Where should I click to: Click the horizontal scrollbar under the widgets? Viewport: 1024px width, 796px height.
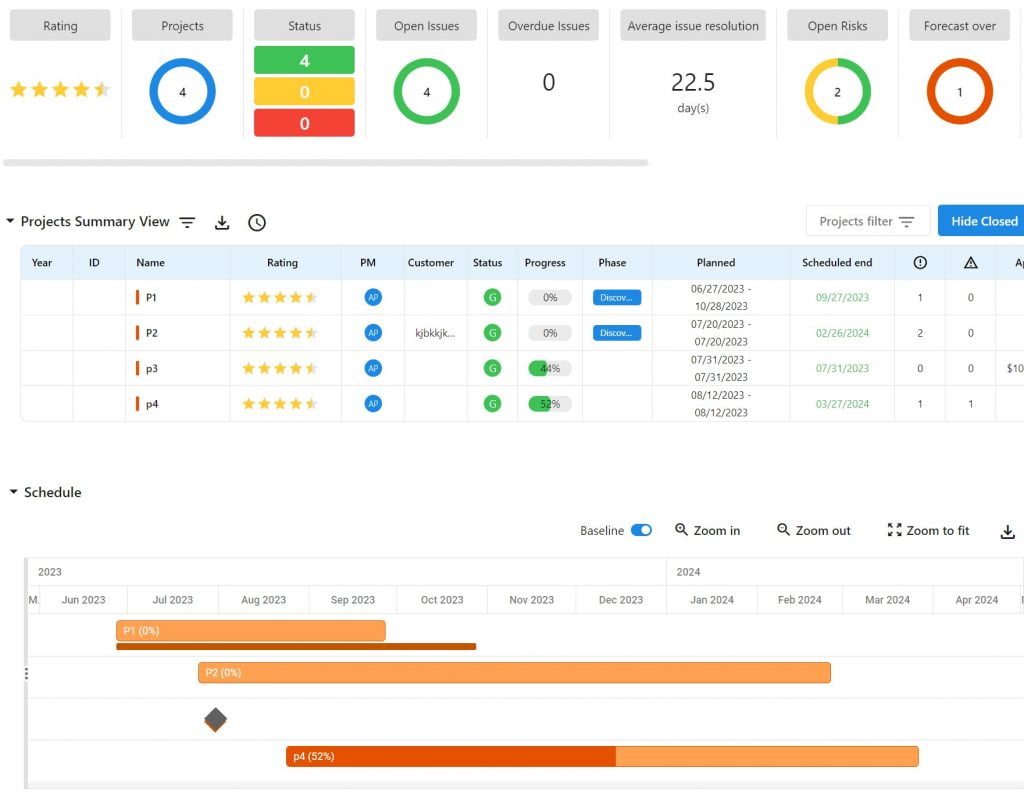click(325, 163)
